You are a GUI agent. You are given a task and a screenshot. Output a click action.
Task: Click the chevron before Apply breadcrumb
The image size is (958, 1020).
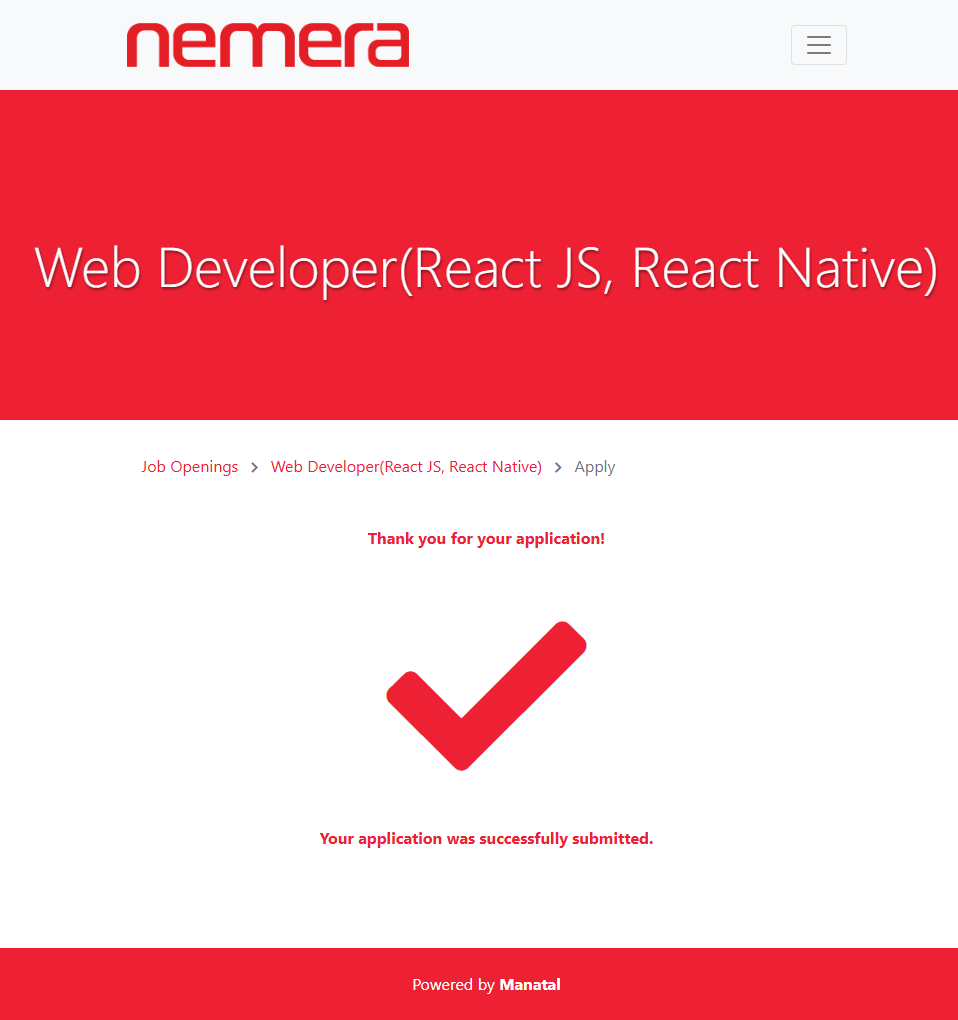point(558,467)
